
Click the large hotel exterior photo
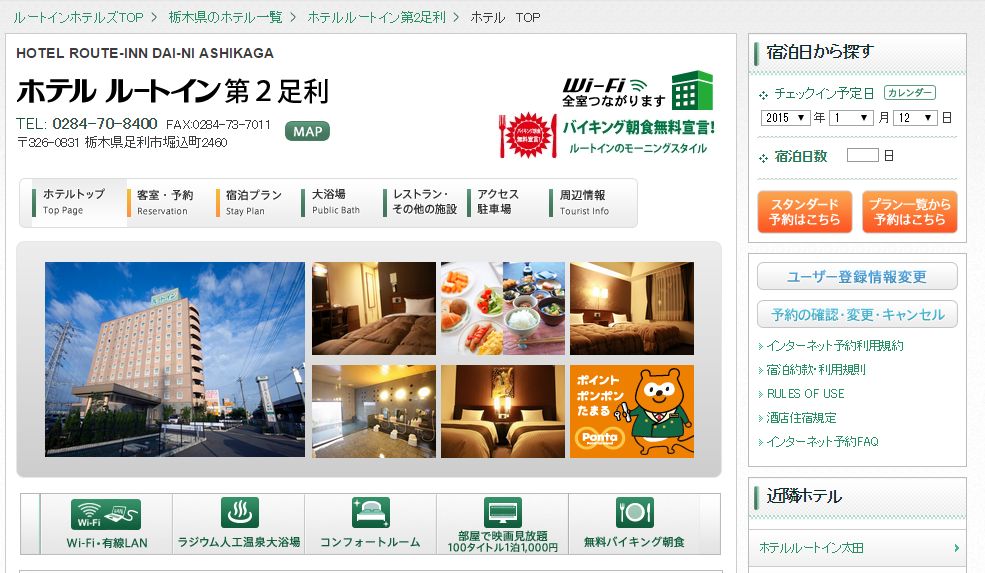coord(175,359)
